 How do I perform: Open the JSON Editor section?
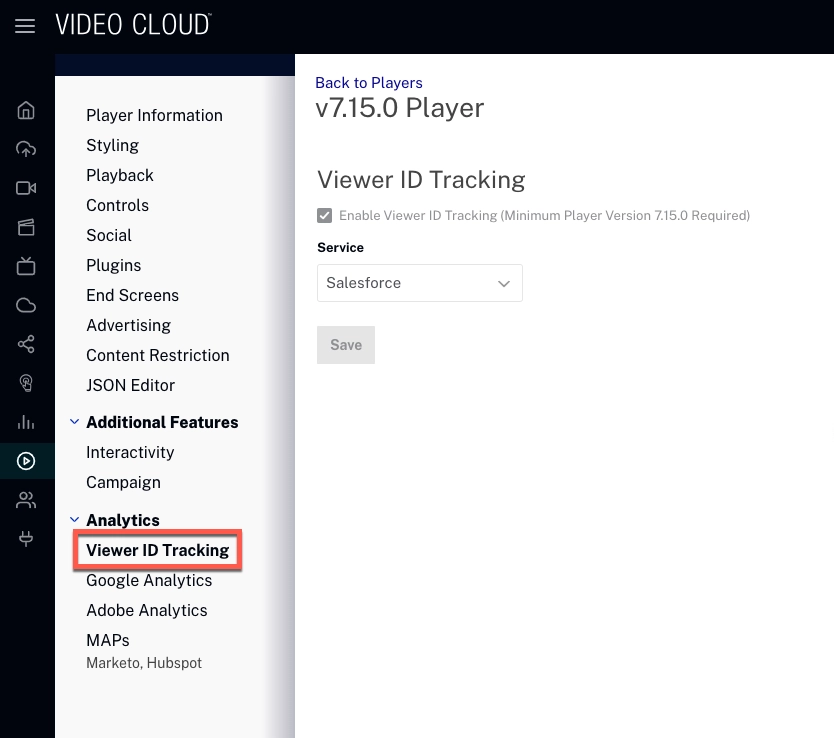point(130,385)
